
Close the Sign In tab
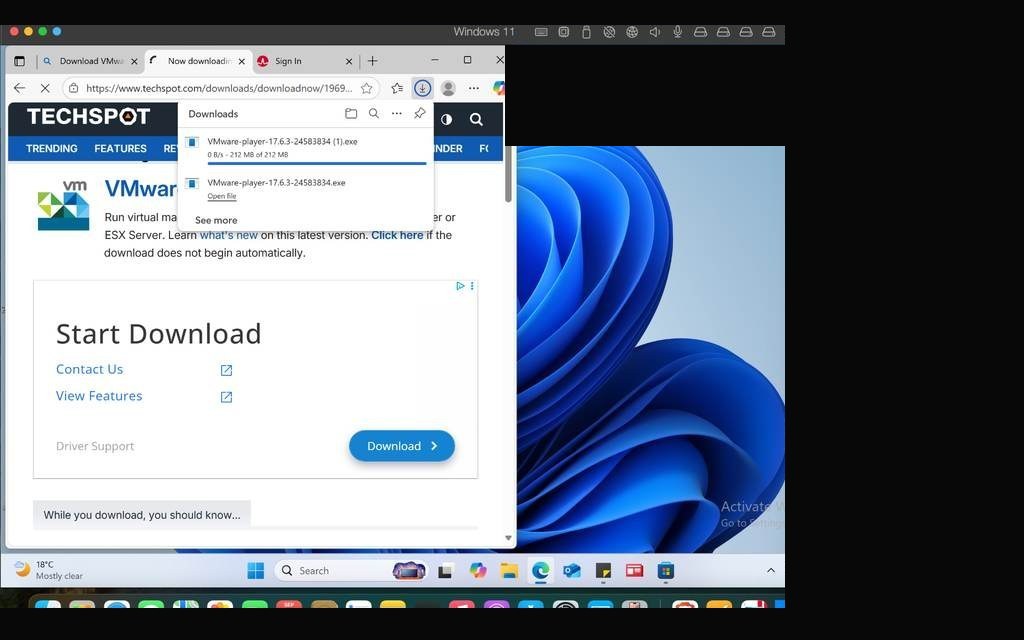(x=349, y=61)
